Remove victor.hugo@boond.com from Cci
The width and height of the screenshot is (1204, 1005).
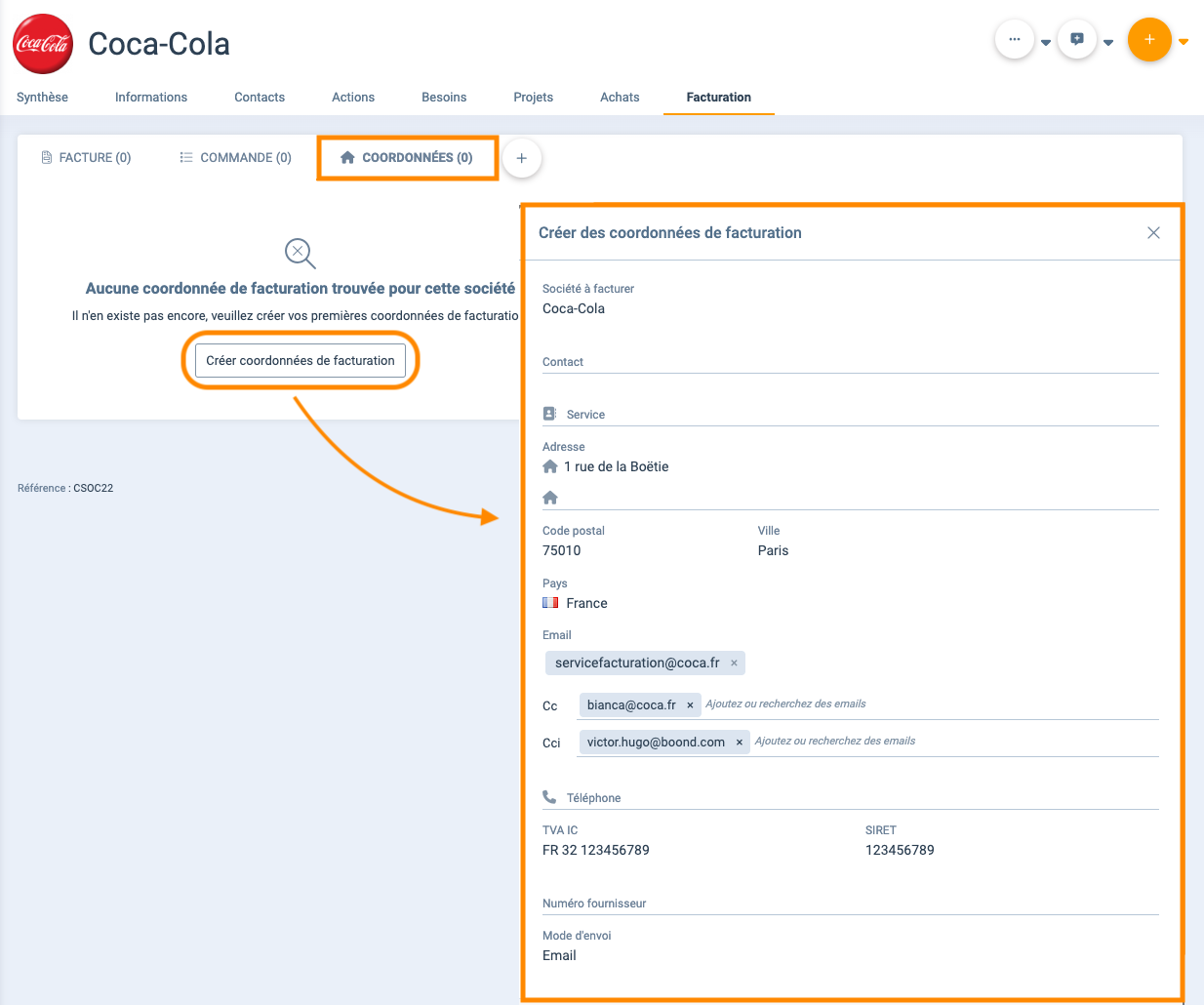740,743
